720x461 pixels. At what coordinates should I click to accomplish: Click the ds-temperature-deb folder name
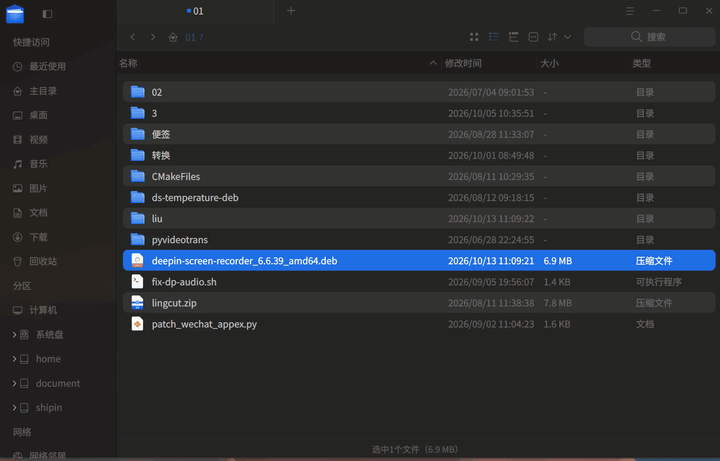coord(195,198)
